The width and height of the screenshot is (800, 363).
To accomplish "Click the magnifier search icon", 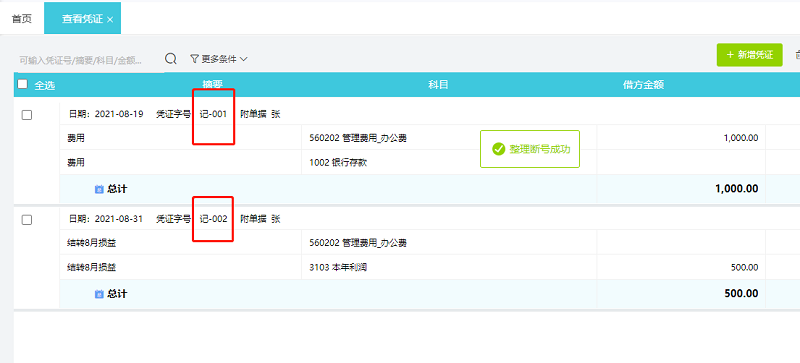I will (x=171, y=59).
